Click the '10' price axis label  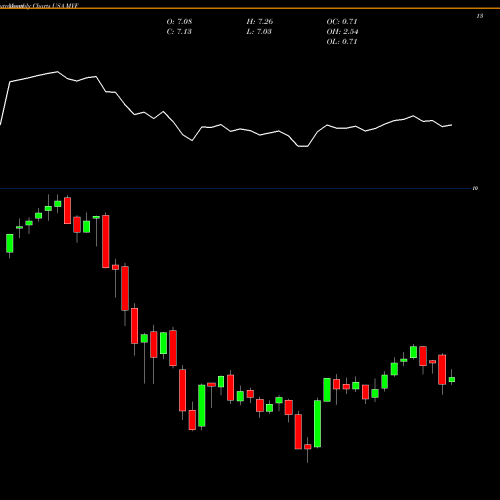475,188
